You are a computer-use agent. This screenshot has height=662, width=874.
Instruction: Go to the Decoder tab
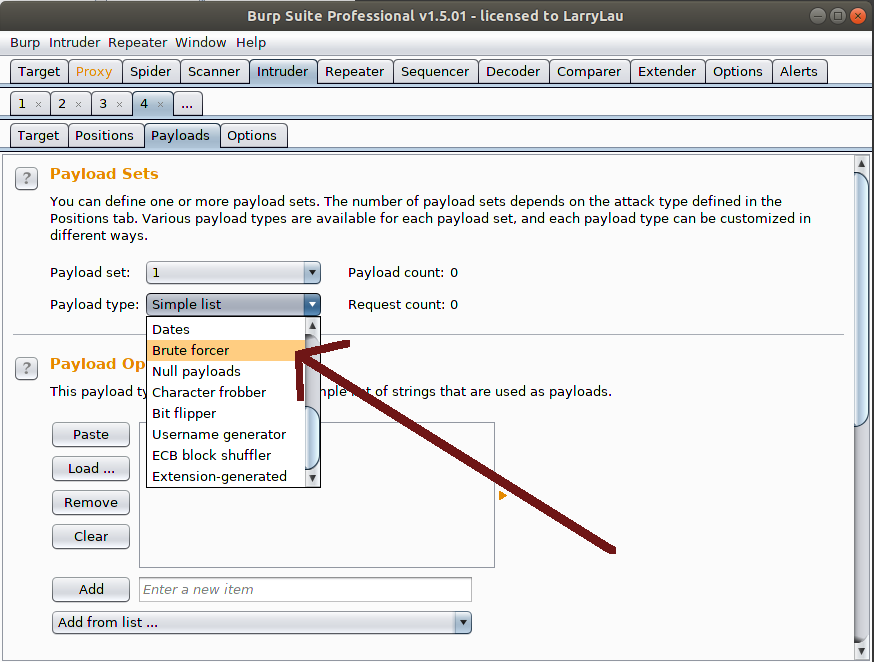pos(513,72)
